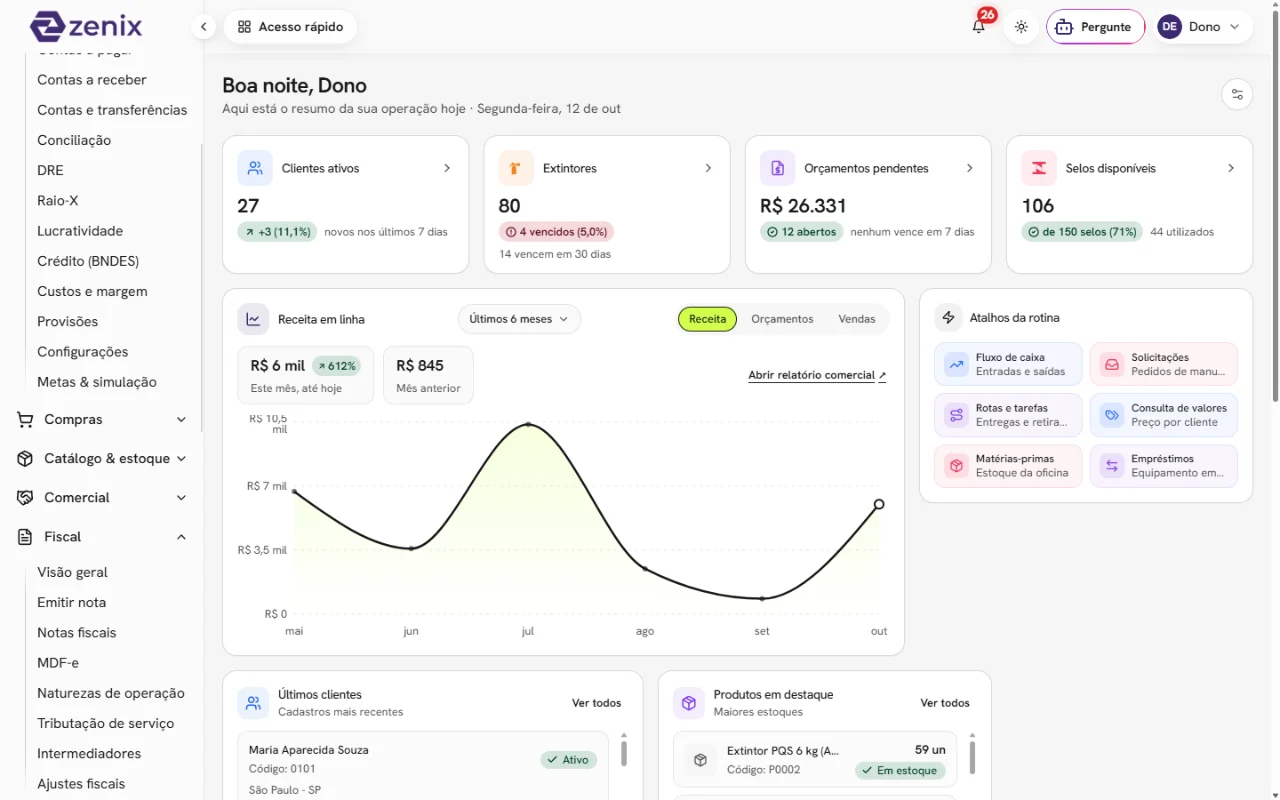Click Ver todos for Produtos em destaque

coord(945,703)
